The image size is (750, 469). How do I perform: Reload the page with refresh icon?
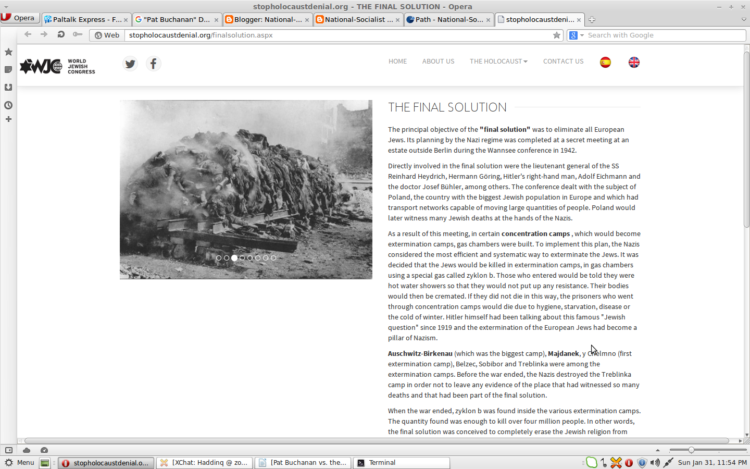(61, 34)
